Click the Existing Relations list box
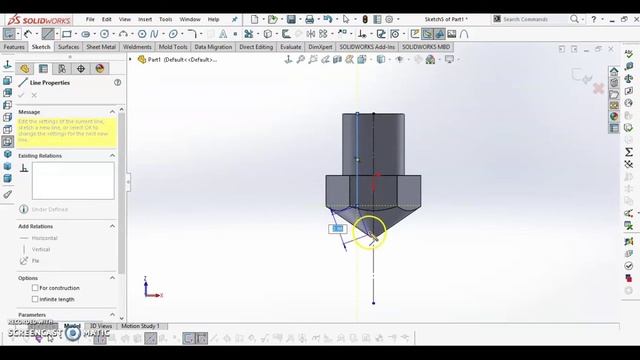The image size is (640, 360). 73,181
